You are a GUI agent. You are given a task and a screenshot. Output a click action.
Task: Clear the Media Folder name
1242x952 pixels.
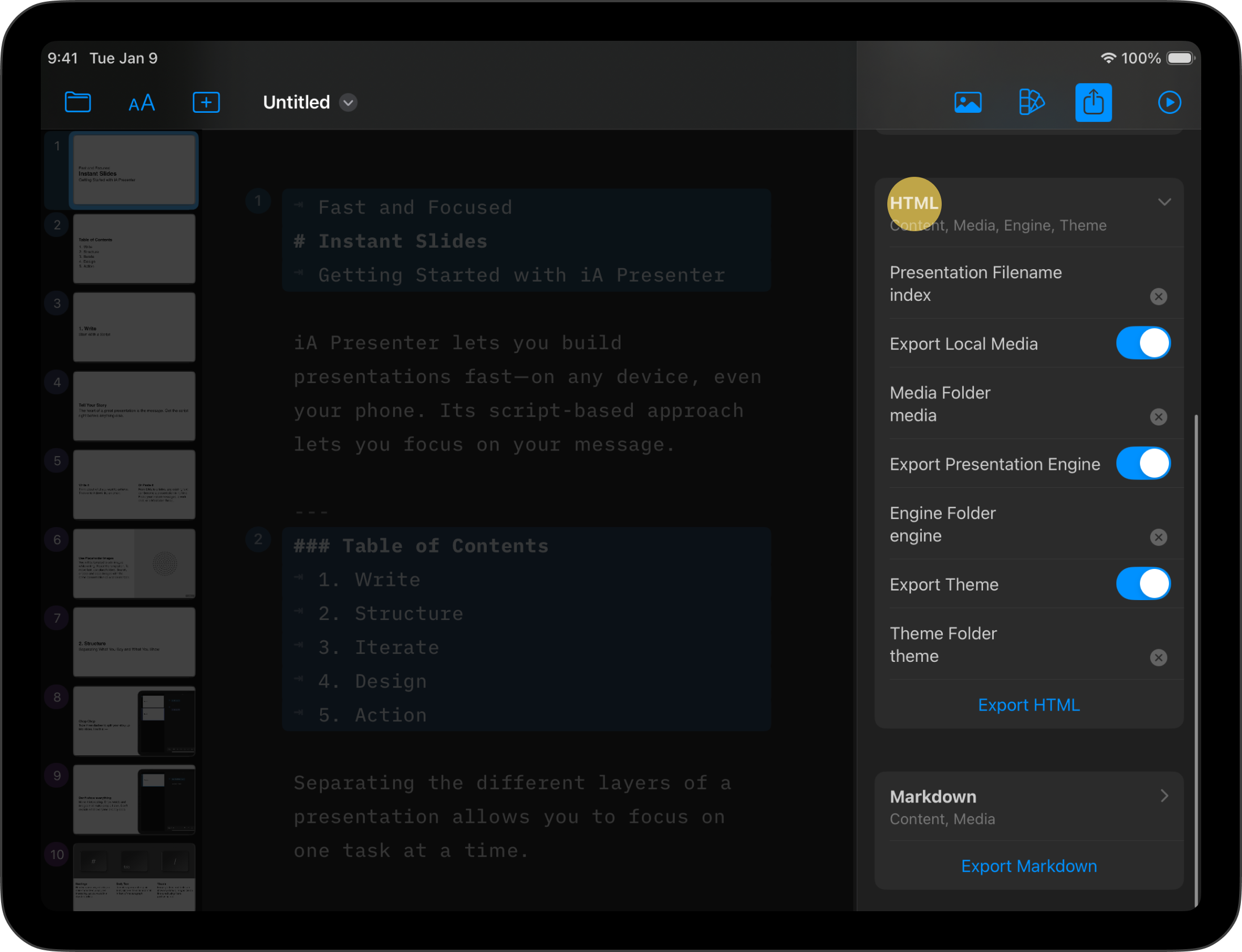[1158, 417]
